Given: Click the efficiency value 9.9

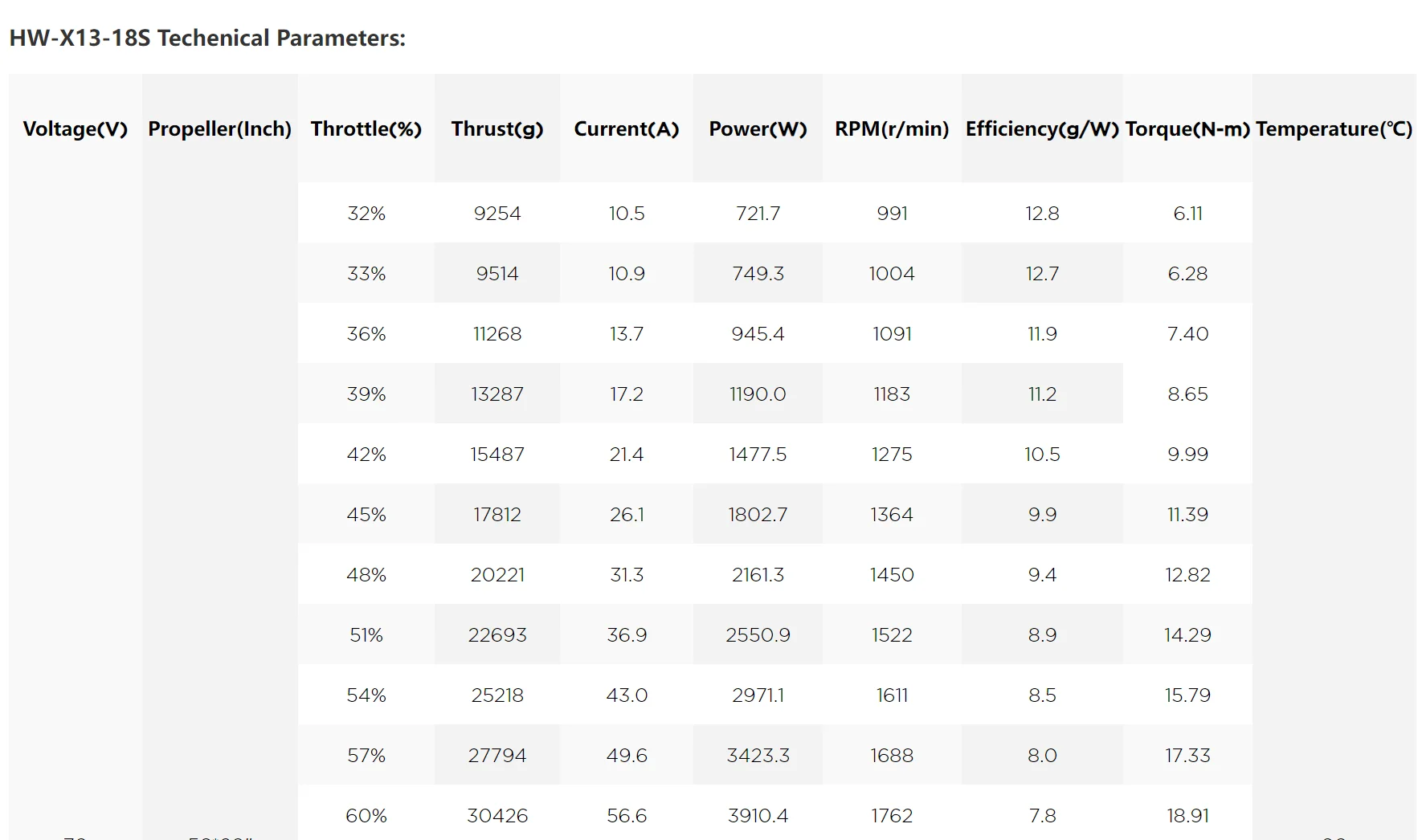Looking at the screenshot, I should point(1042,514).
